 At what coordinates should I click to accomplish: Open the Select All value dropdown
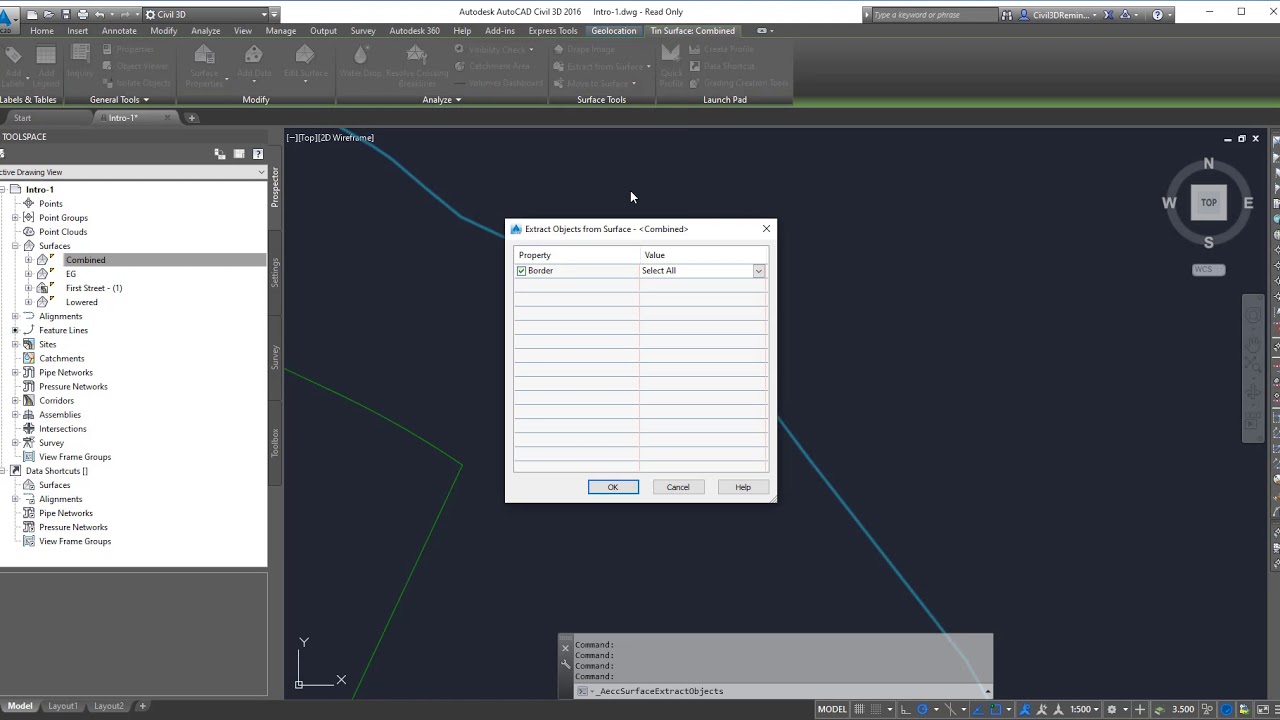[x=758, y=271]
